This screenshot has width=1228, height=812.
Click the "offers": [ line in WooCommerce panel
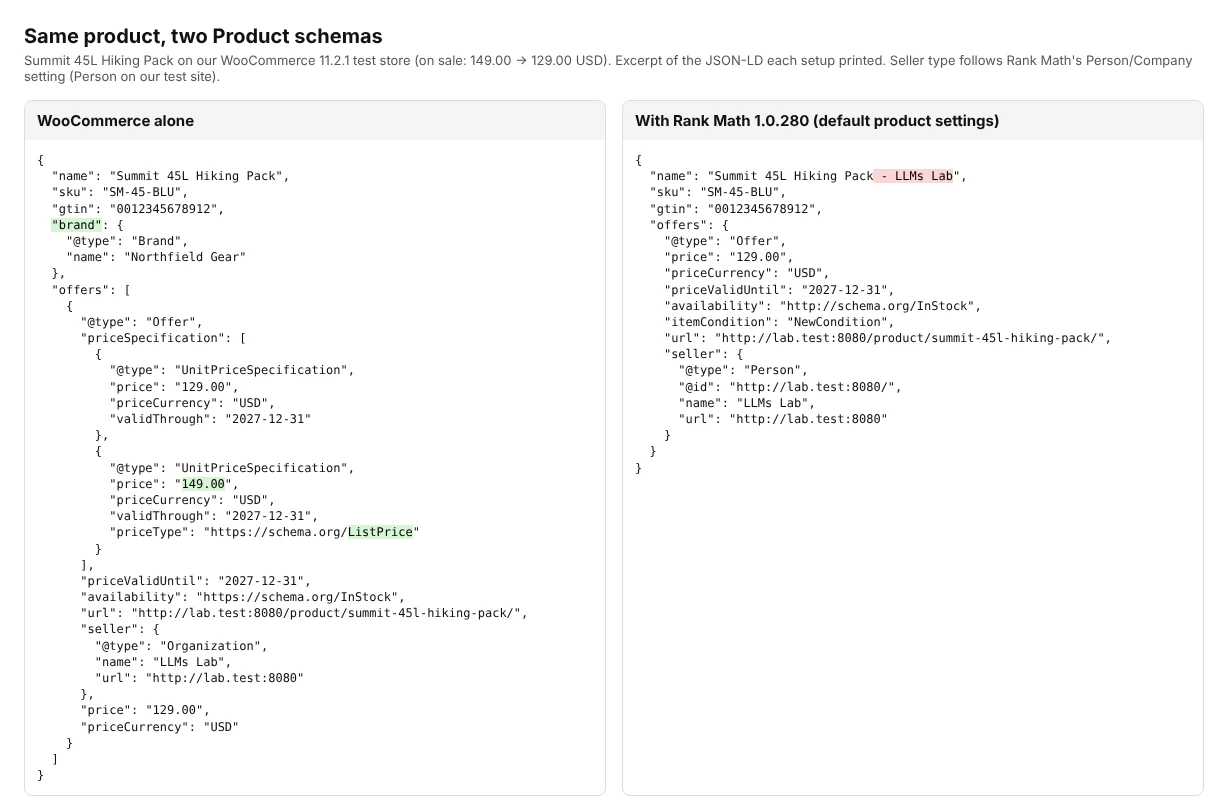(92, 290)
